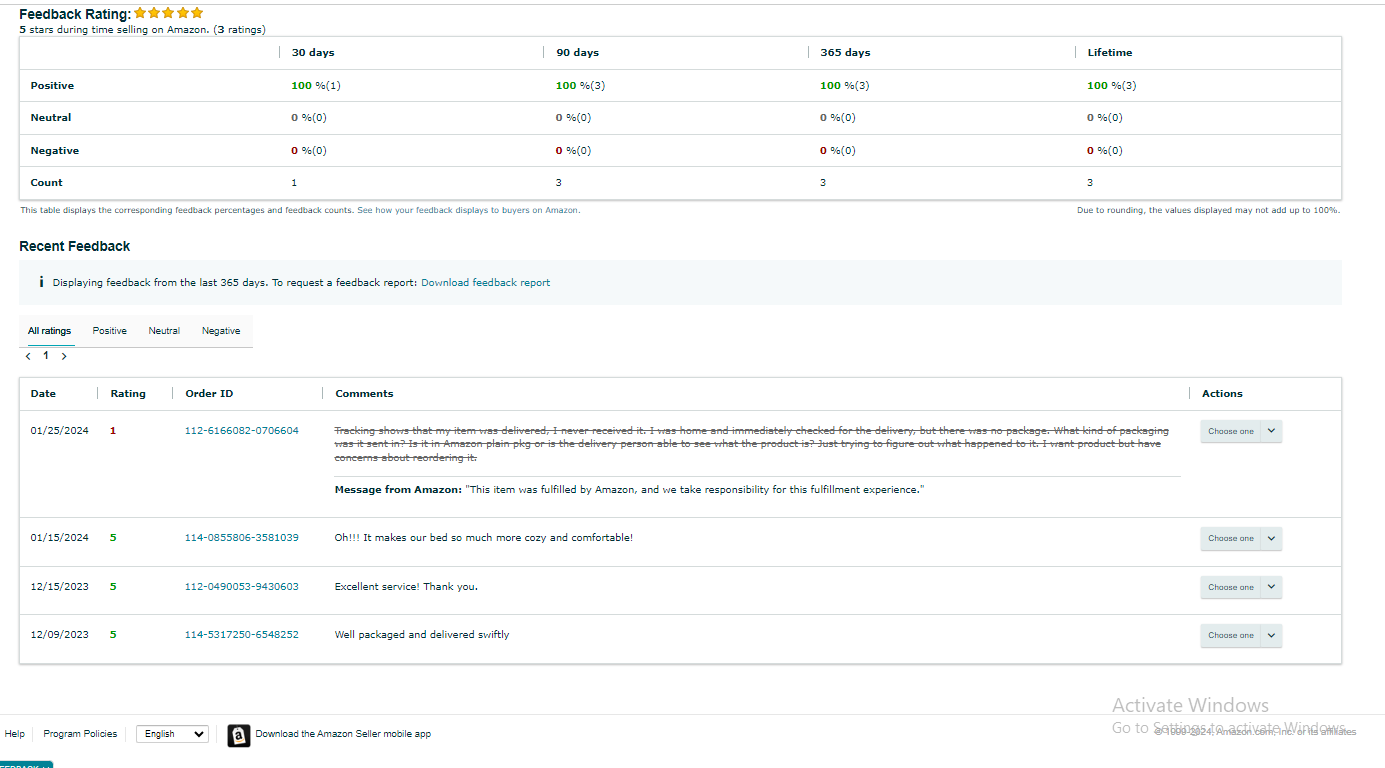This screenshot has height=768, width=1385.
Task: Open the Help link in the footer
Action: pyautogui.click(x=15, y=734)
